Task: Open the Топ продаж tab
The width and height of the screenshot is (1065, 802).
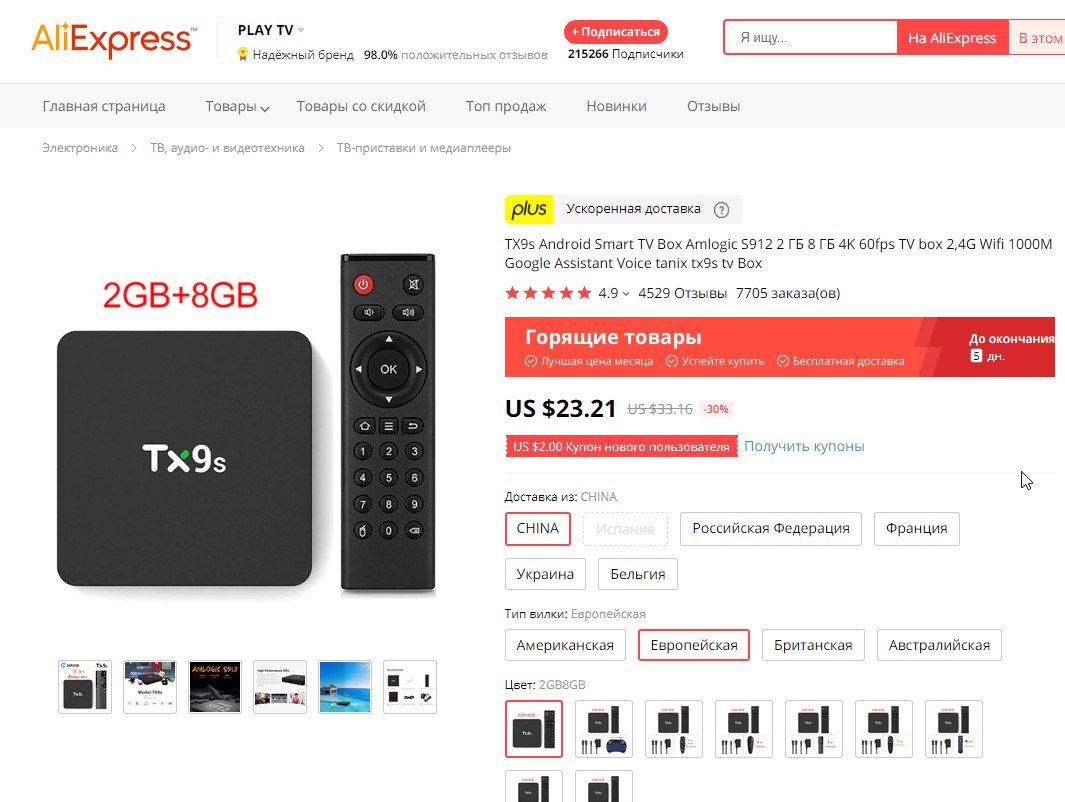Action: click(506, 106)
